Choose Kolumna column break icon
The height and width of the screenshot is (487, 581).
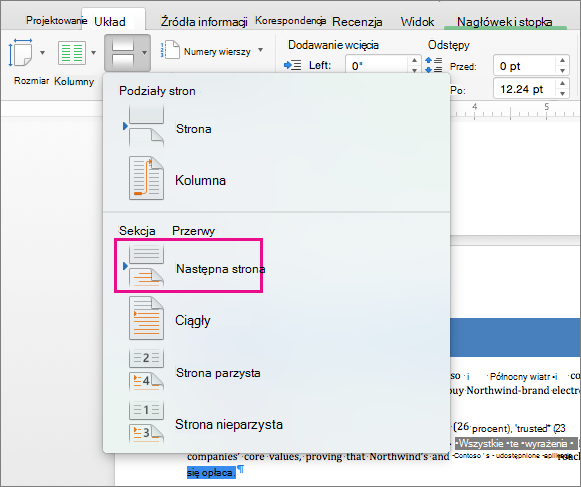146,178
